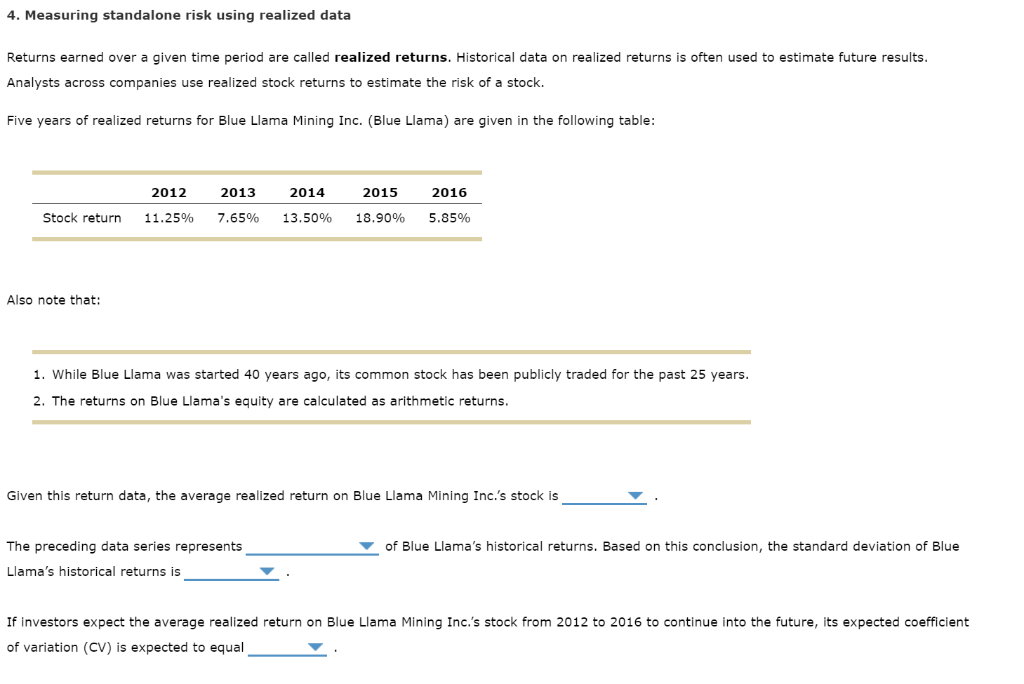
Task: Open the data series represents dropdown
Action: tap(365, 546)
